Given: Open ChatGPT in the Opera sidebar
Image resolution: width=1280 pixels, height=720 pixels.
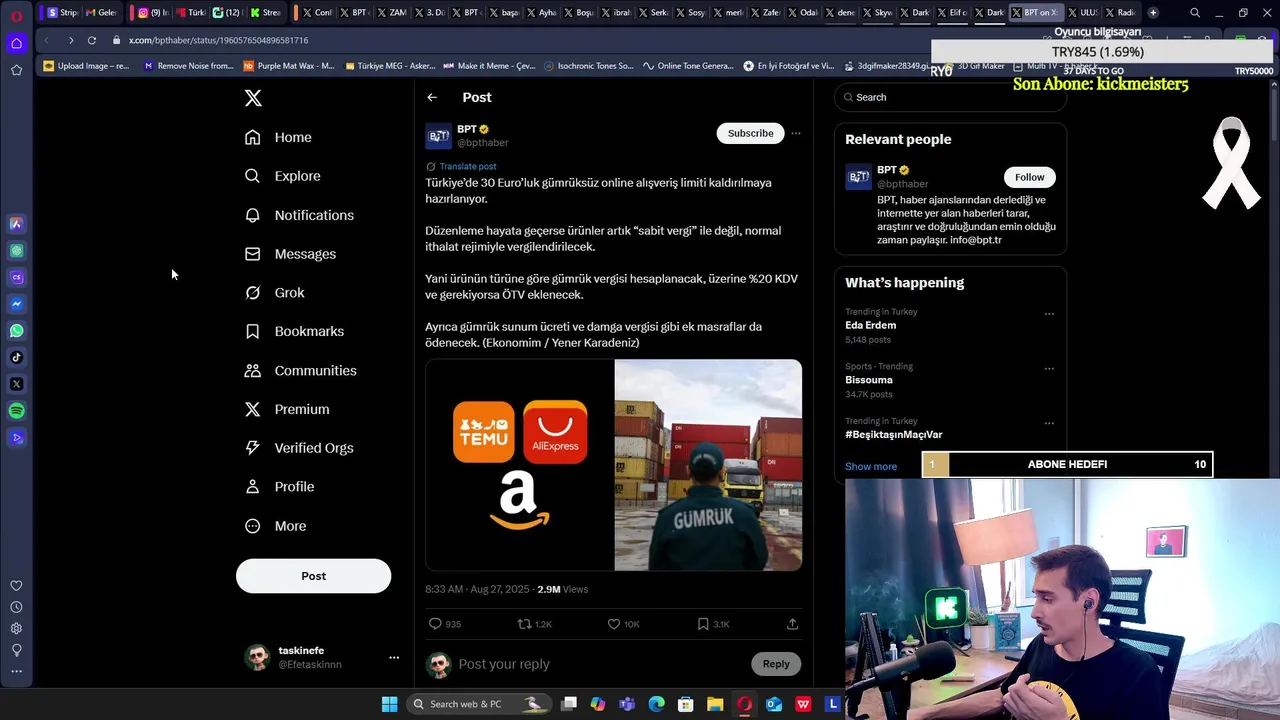Looking at the screenshot, I should 16,251.
